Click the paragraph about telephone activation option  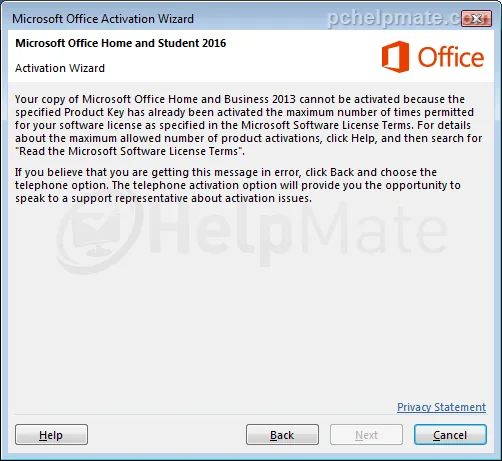[x=238, y=185]
